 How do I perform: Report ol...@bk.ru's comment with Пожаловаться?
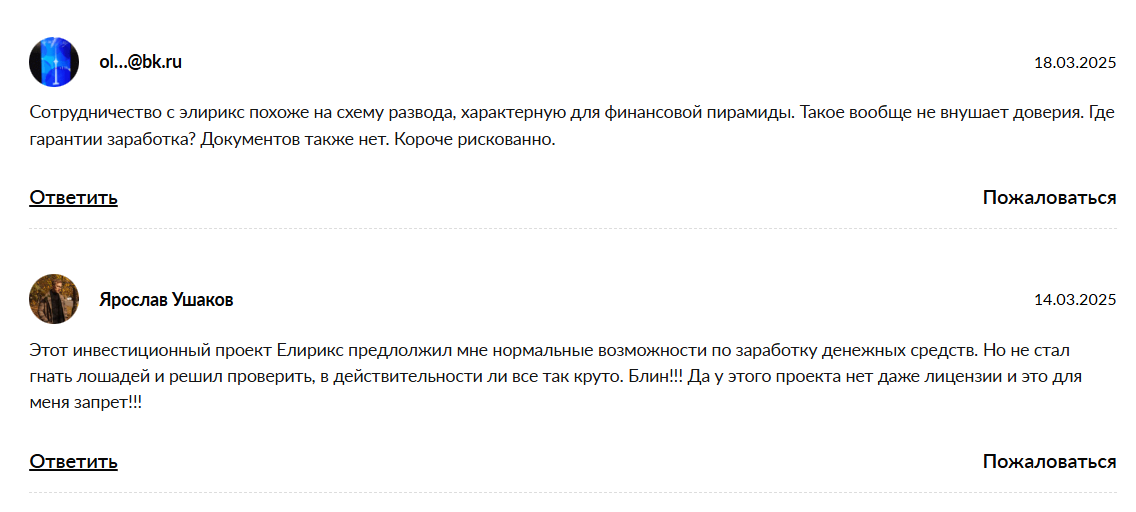(x=1049, y=197)
